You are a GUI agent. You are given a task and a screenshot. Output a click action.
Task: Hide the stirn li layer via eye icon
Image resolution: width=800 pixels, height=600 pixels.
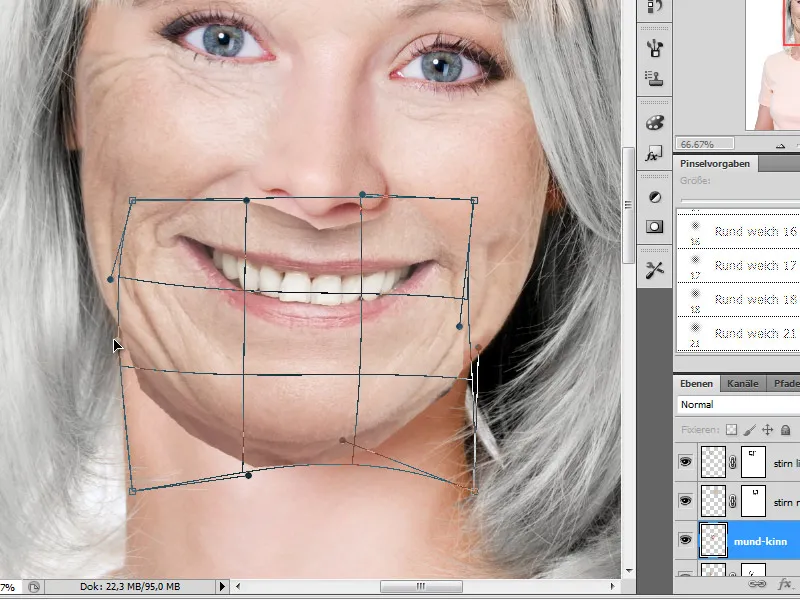coord(685,462)
